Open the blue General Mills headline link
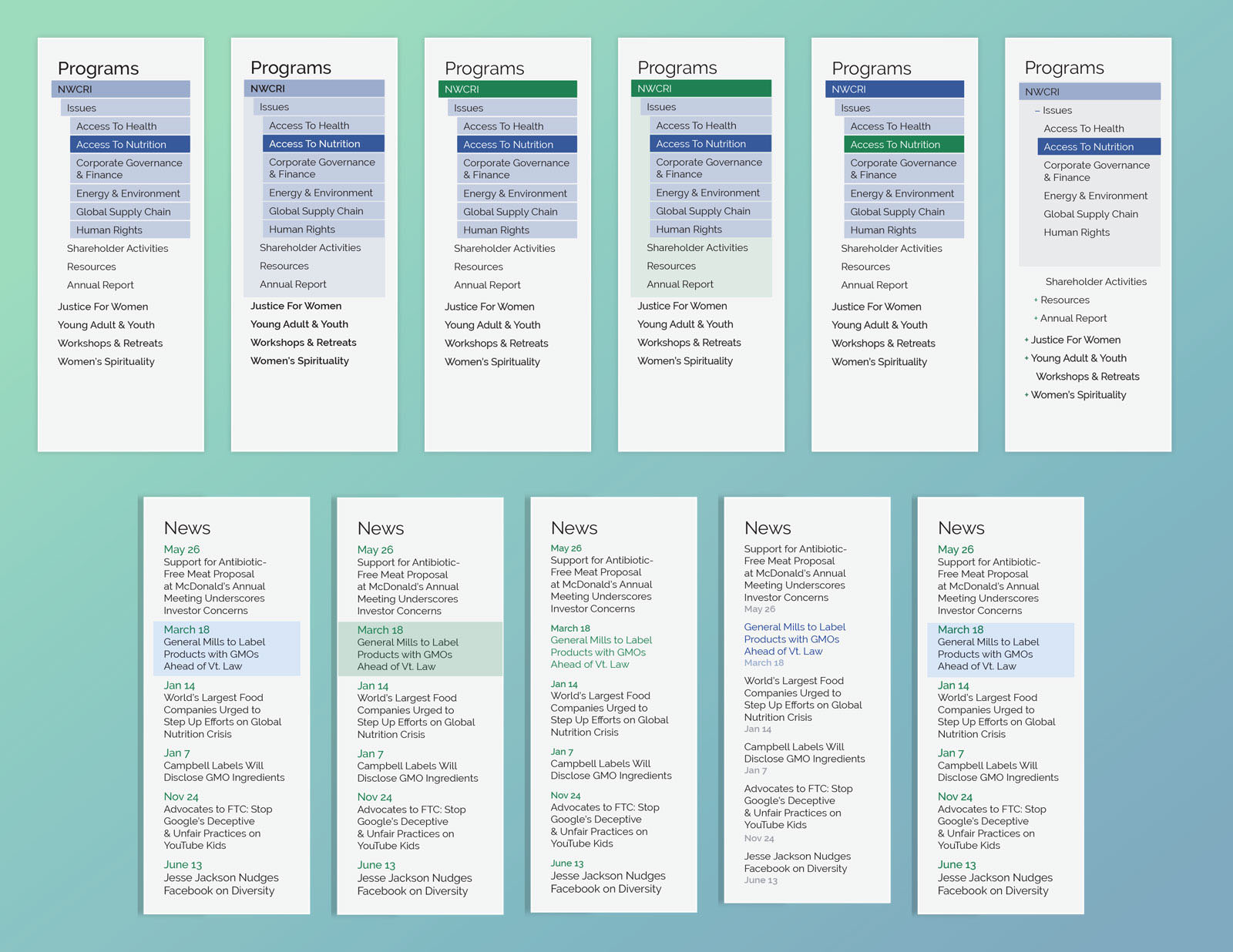 (794, 639)
